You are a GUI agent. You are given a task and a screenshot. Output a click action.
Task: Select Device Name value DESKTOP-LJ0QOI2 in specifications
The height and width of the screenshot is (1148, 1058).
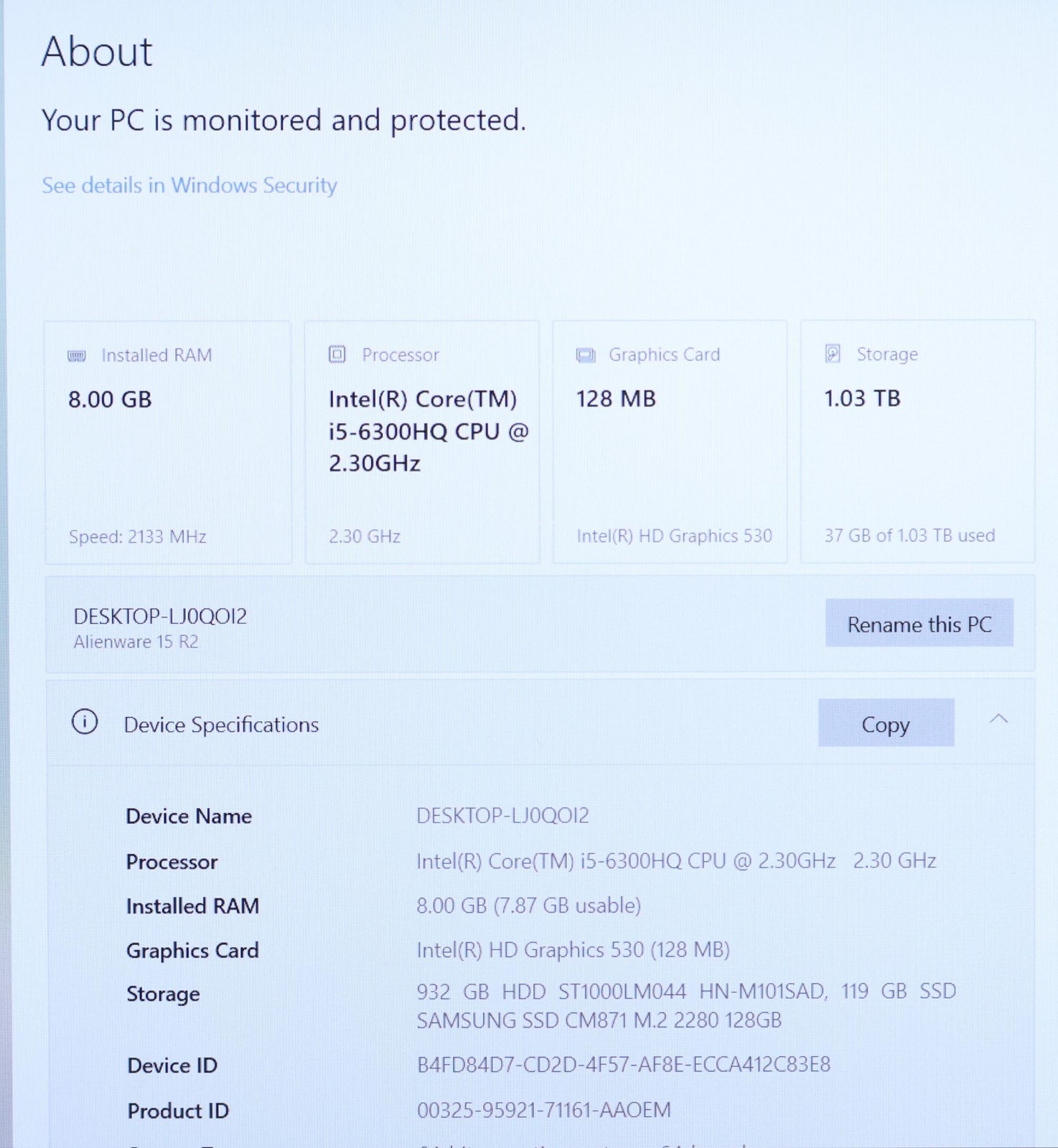pos(502,816)
